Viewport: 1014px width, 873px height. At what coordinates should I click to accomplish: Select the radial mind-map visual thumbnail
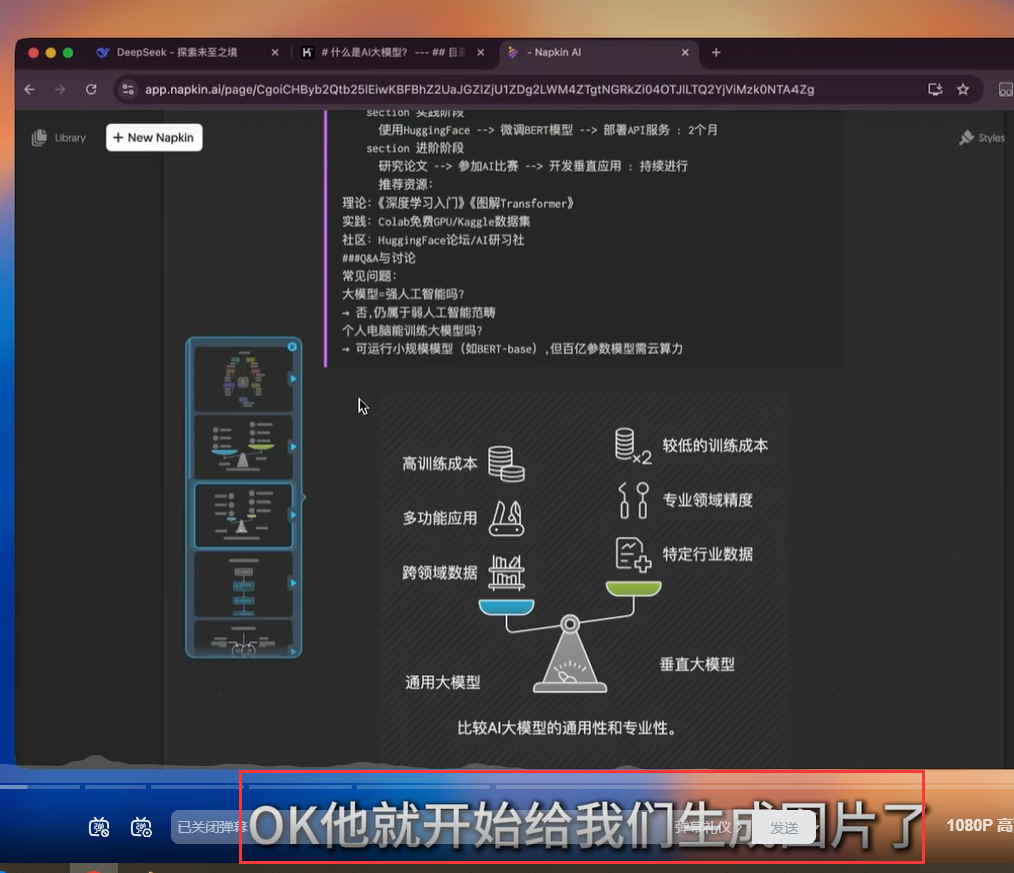[243, 379]
